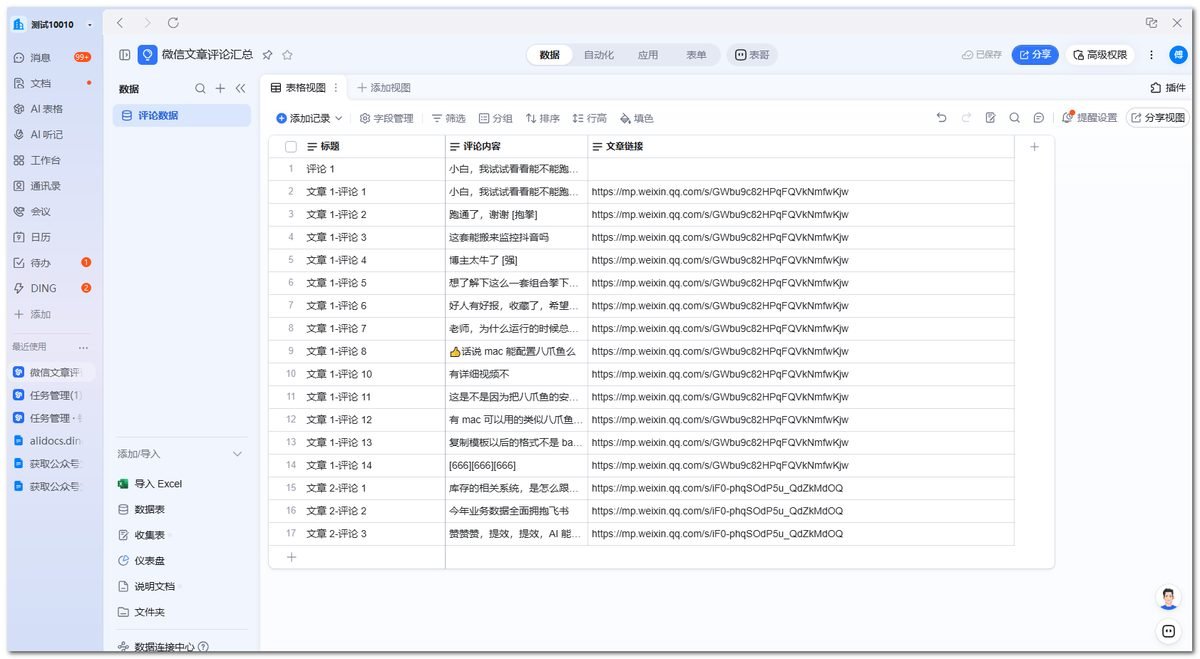The width and height of the screenshot is (1200, 659).
Task: Open the comments icon in the table toolbar
Action: point(1039,118)
